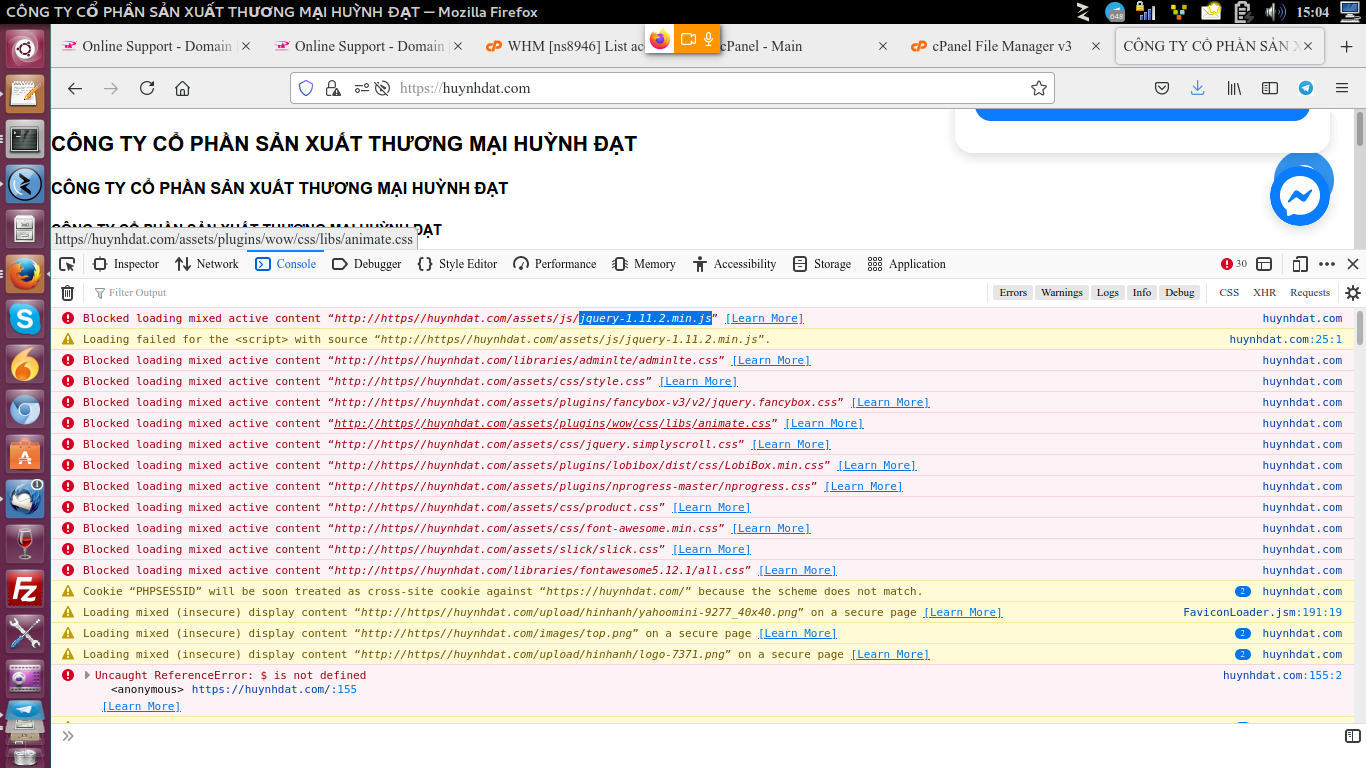The width and height of the screenshot is (1366, 768).
Task: Open the Accessibility tab
Action: point(734,264)
